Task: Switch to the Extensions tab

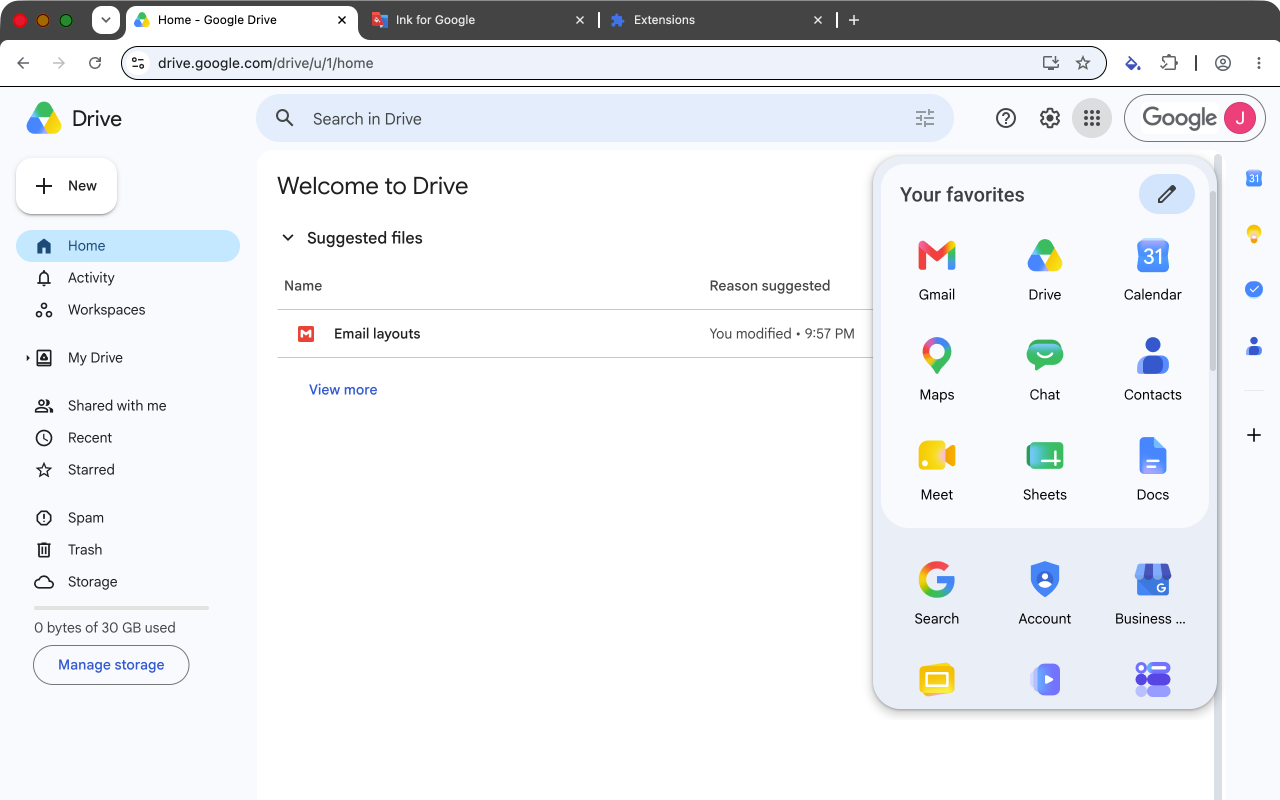Action: (x=716, y=20)
